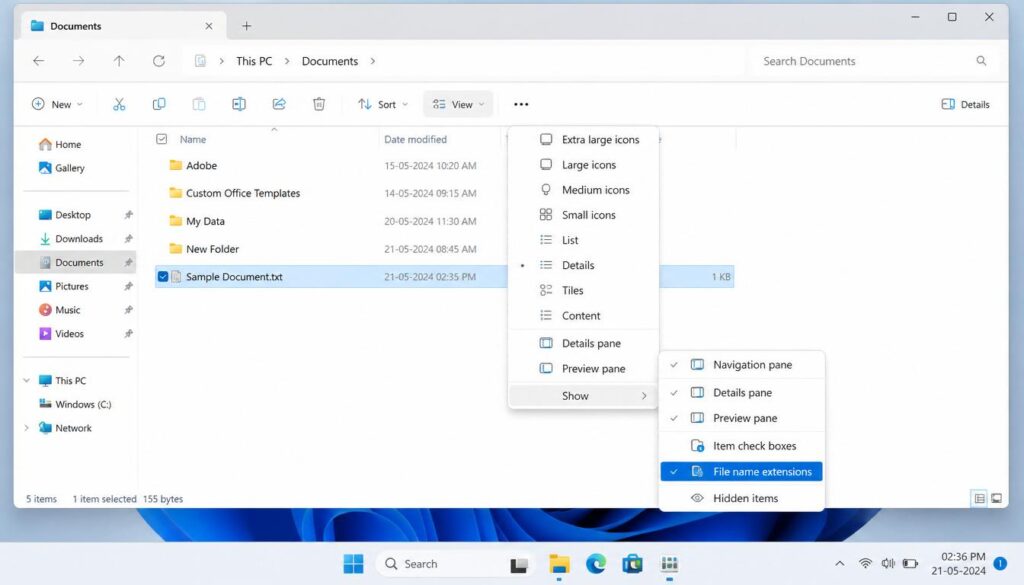Image resolution: width=1024 pixels, height=585 pixels.
Task: Open Windows Start menu
Action: tap(353, 563)
